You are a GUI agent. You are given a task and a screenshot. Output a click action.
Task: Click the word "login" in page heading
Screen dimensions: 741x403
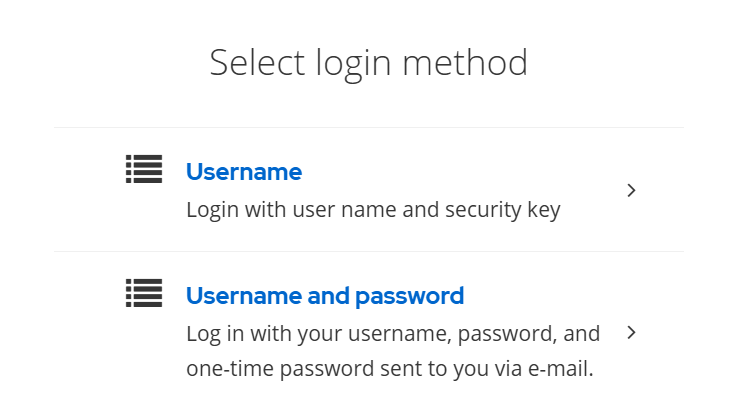coord(354,64)
